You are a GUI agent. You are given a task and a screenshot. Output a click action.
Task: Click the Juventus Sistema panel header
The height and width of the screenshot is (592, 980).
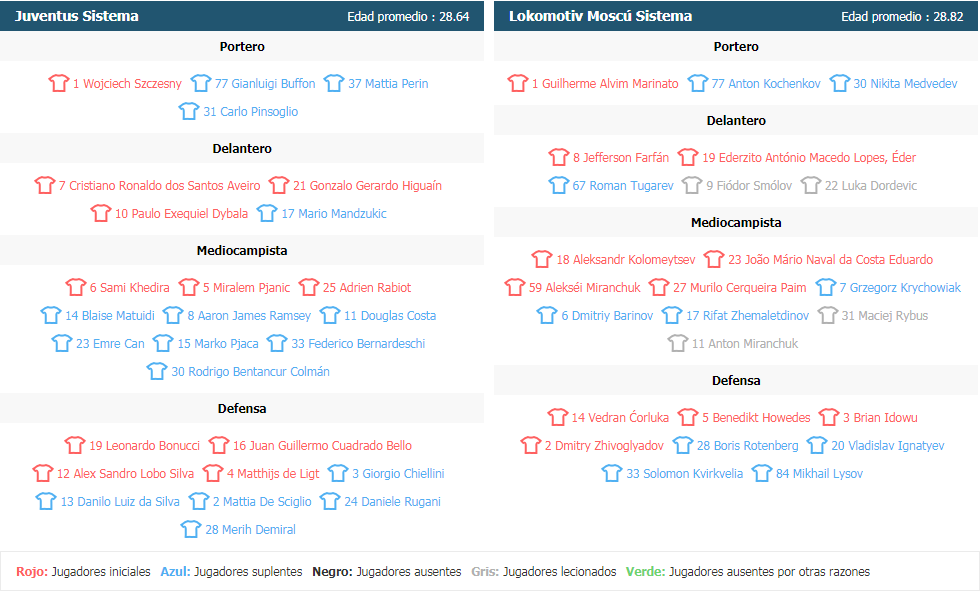[242, 16]
